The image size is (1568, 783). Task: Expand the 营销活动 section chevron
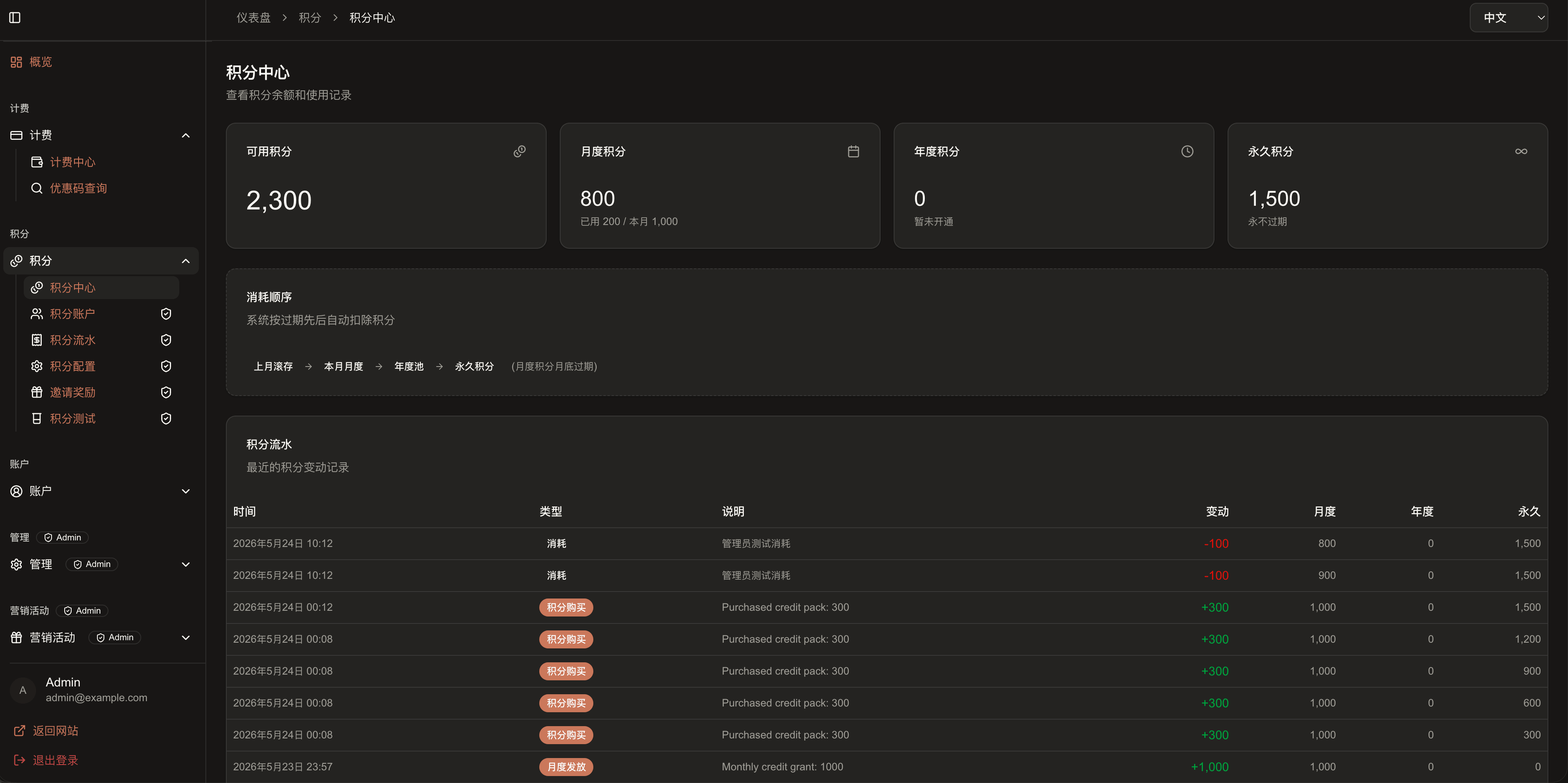coord(186,638)
